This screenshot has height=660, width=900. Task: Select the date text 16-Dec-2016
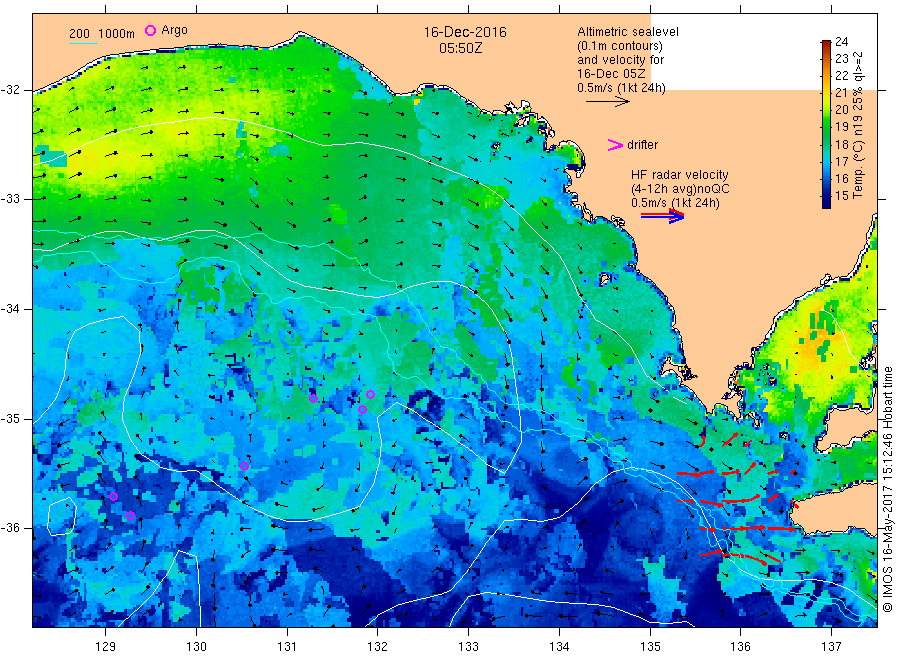coord(465,32)
